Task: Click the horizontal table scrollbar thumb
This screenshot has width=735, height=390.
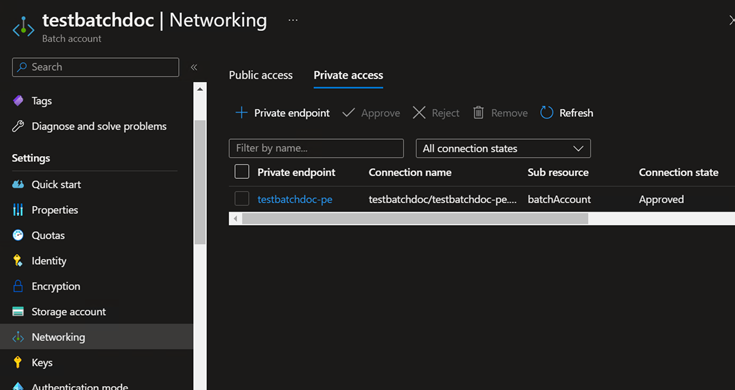Action: pyautogui.click(x=415, y=218)
